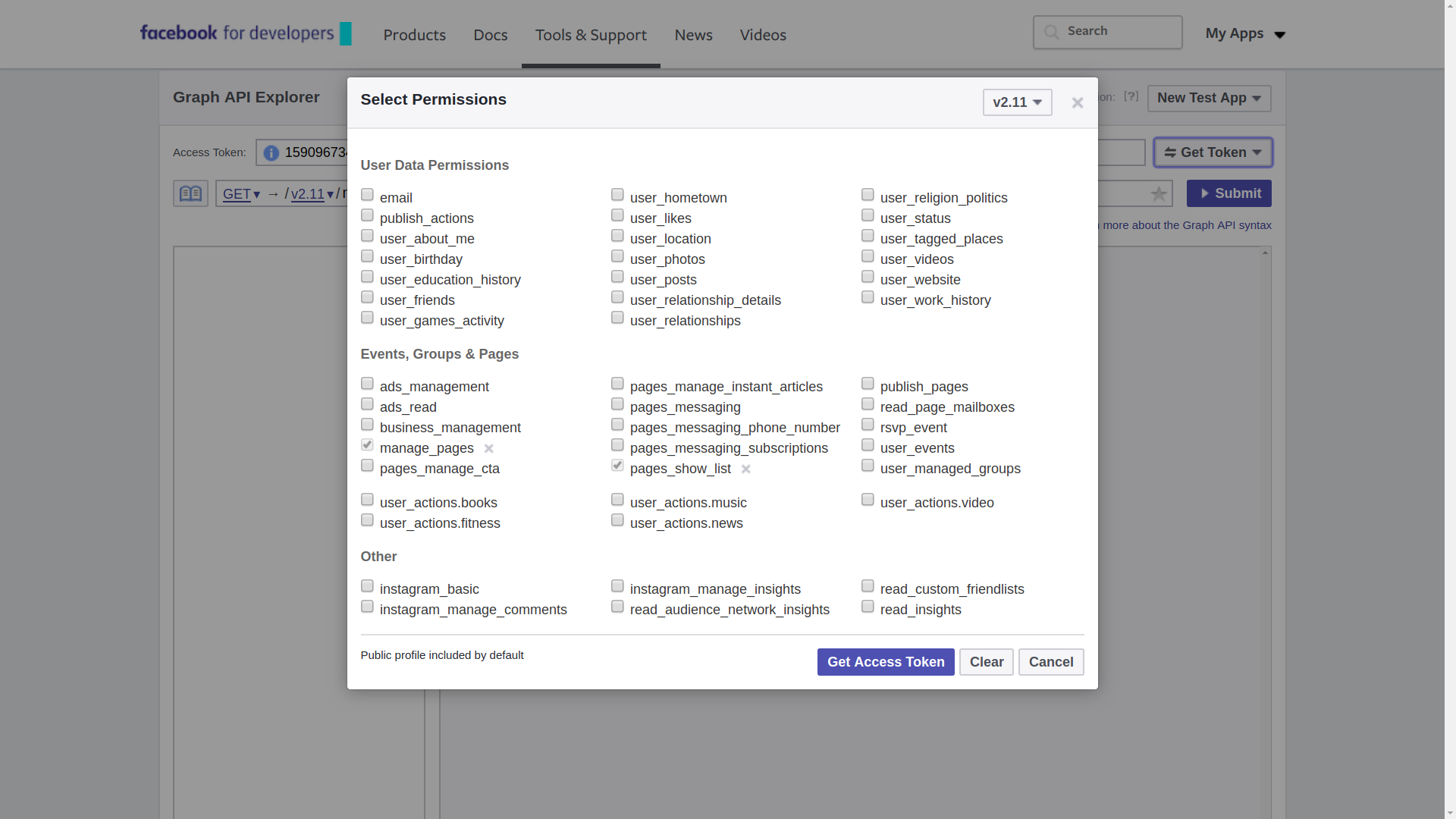The image size is (1456, 819).
Task: Click the Clear button
Action: coord(987,662)
